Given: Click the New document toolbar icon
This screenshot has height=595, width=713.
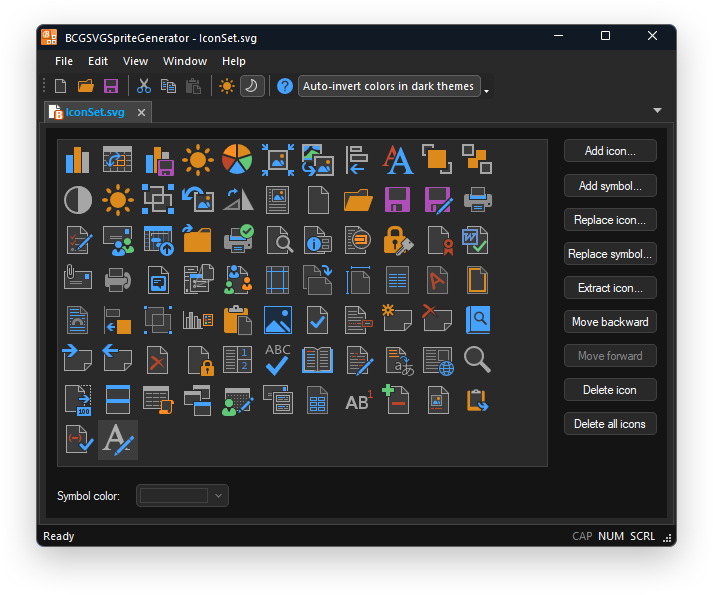Looking at the screenshot, I should pyautogui.click(x=60, y=86).
